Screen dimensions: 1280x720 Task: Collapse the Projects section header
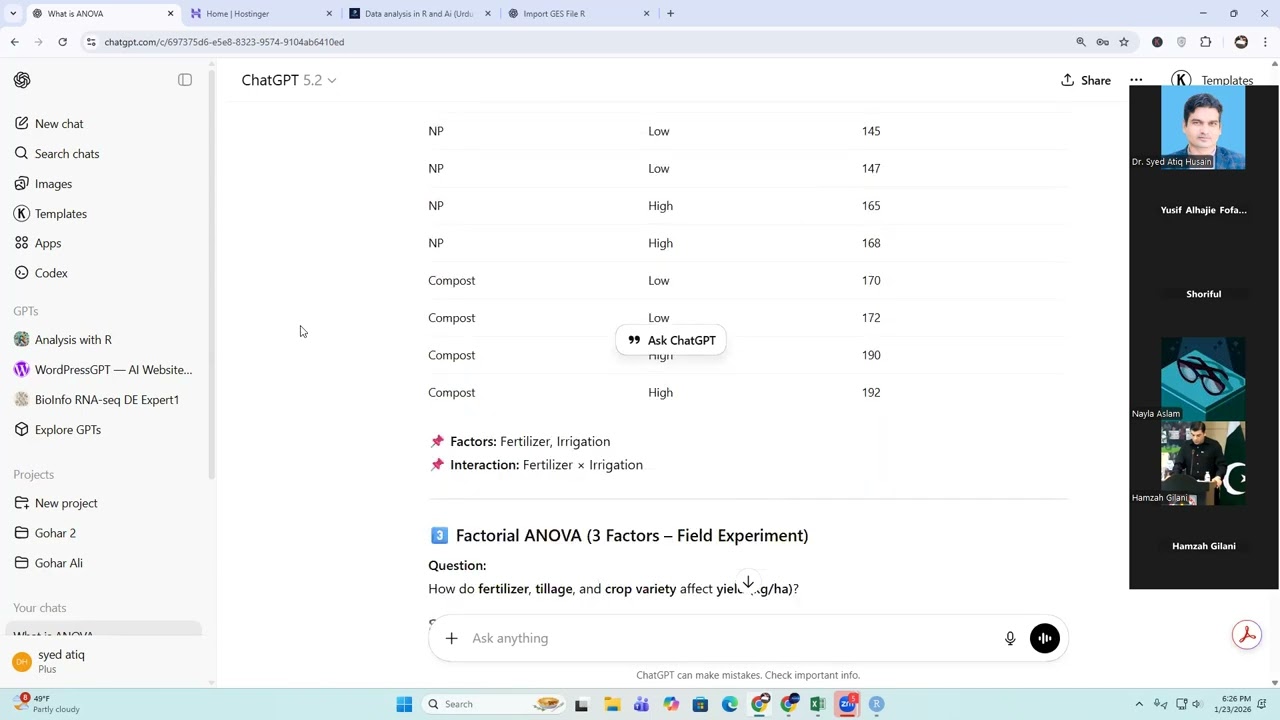click(34, 475)
